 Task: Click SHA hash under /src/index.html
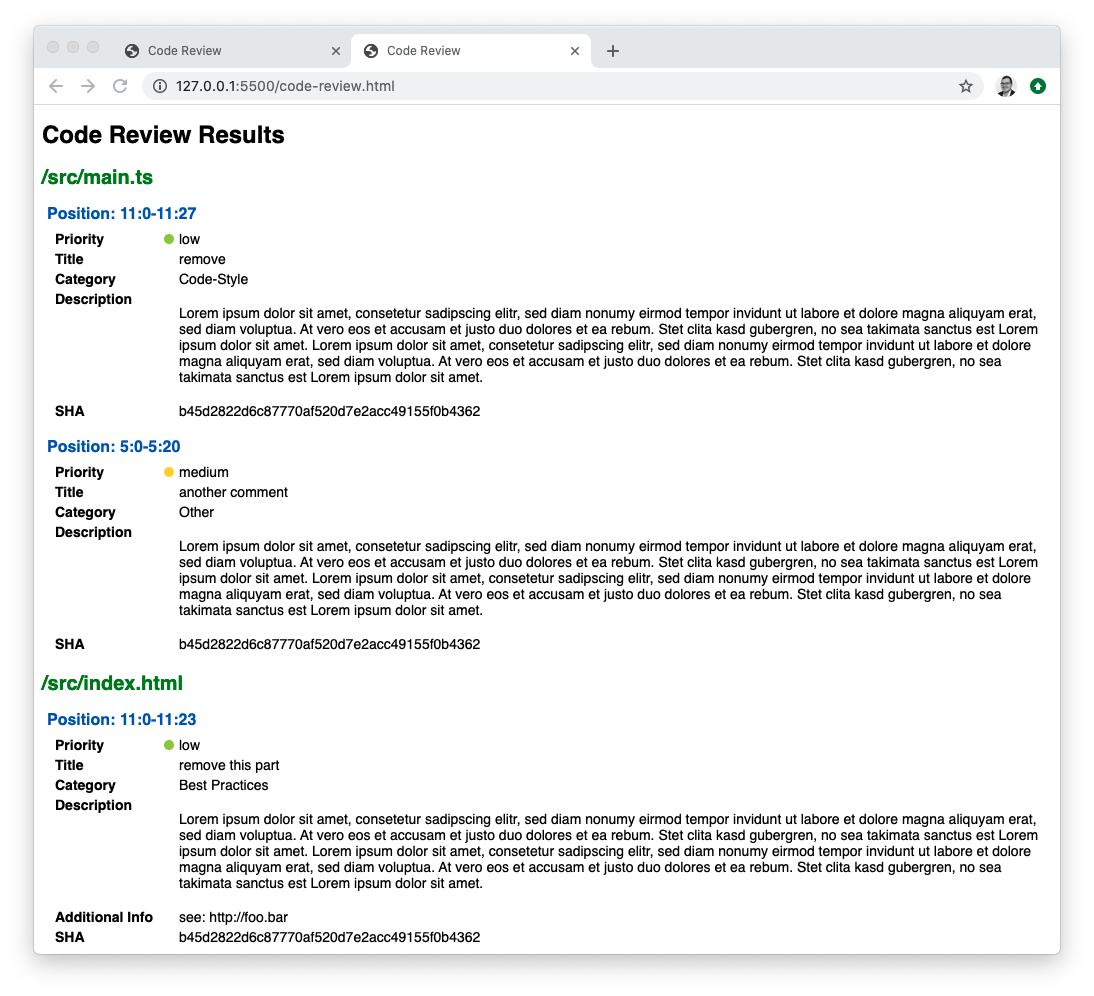tap(329, 937)
